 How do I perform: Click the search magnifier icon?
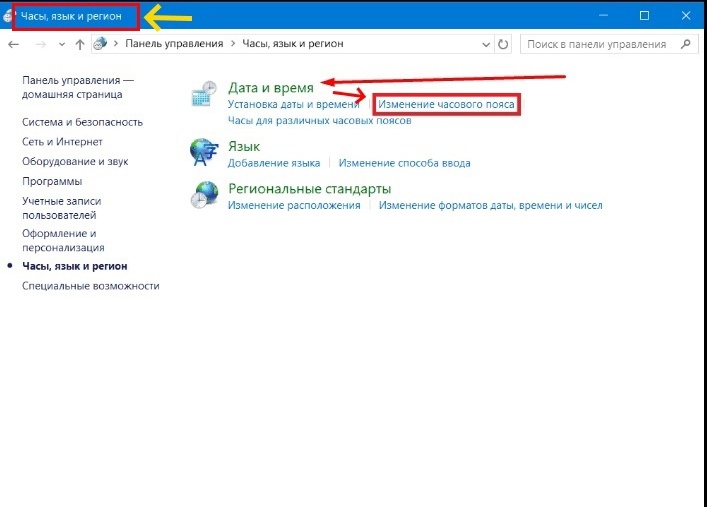tap(685, 45)
